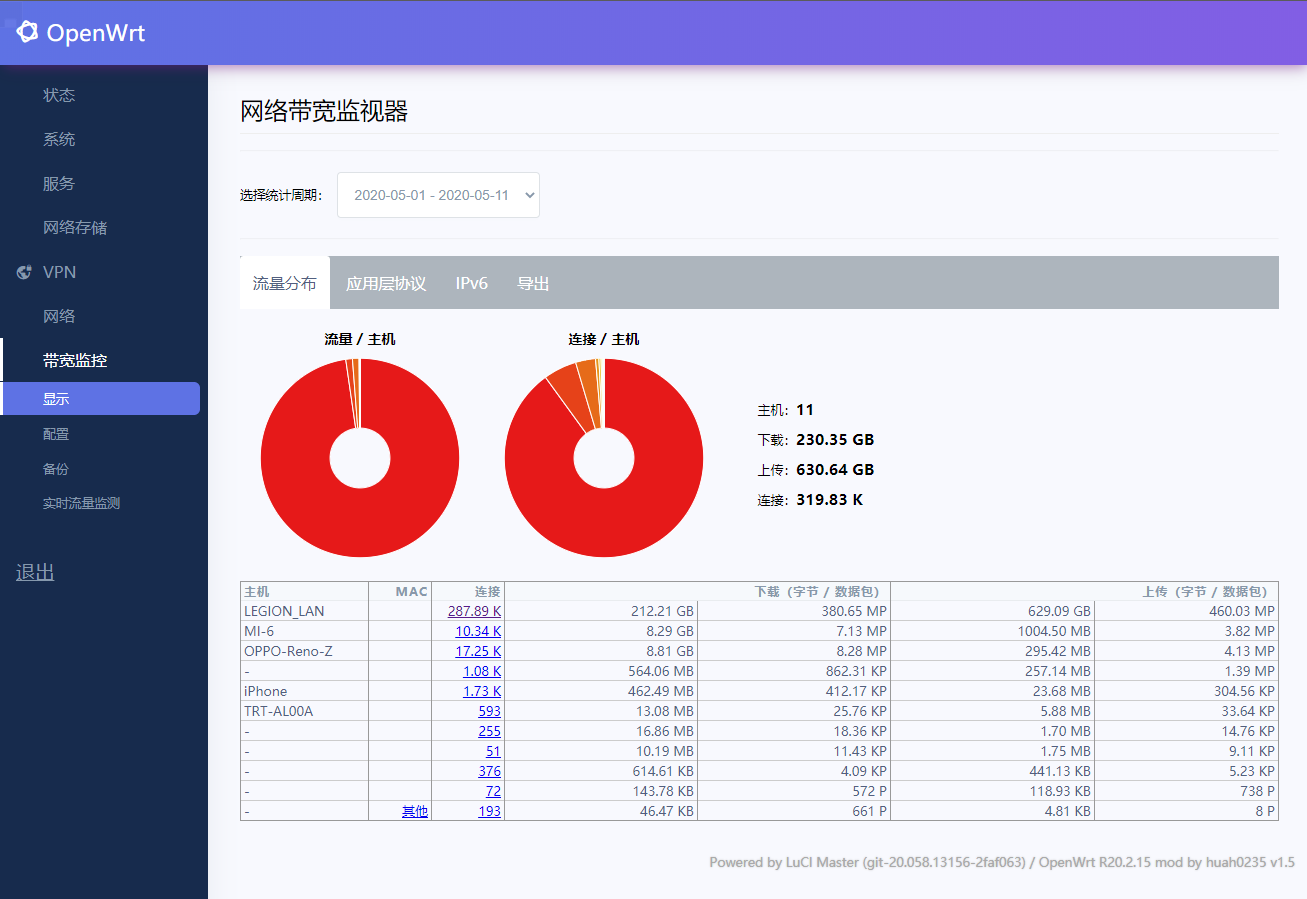1307x899 pixels.
Task: Click the 230.35 GB total download value
Action: pyautogui.click(x=835, y=440)
